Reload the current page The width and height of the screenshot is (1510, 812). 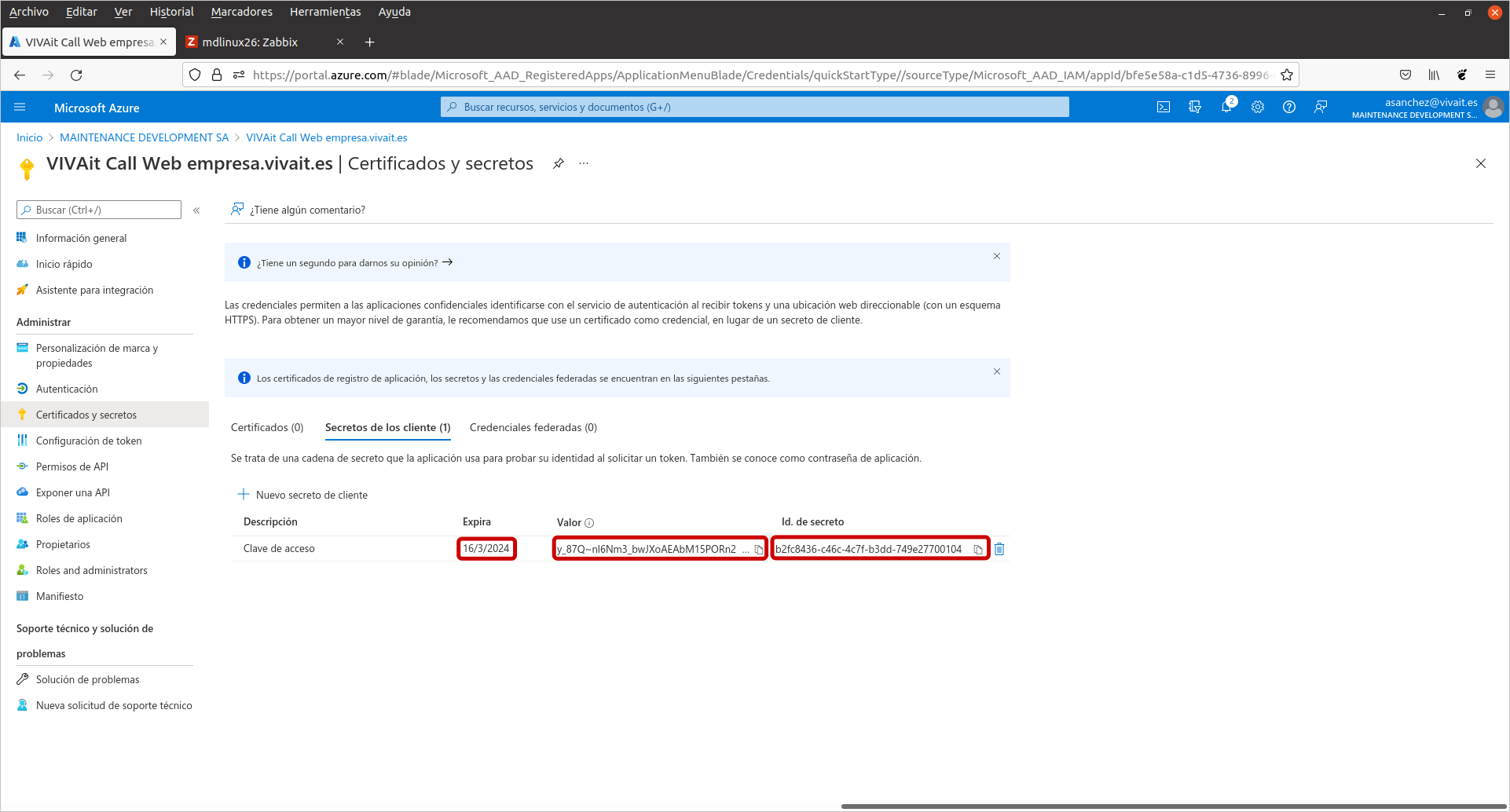click(x=76, y=75)
